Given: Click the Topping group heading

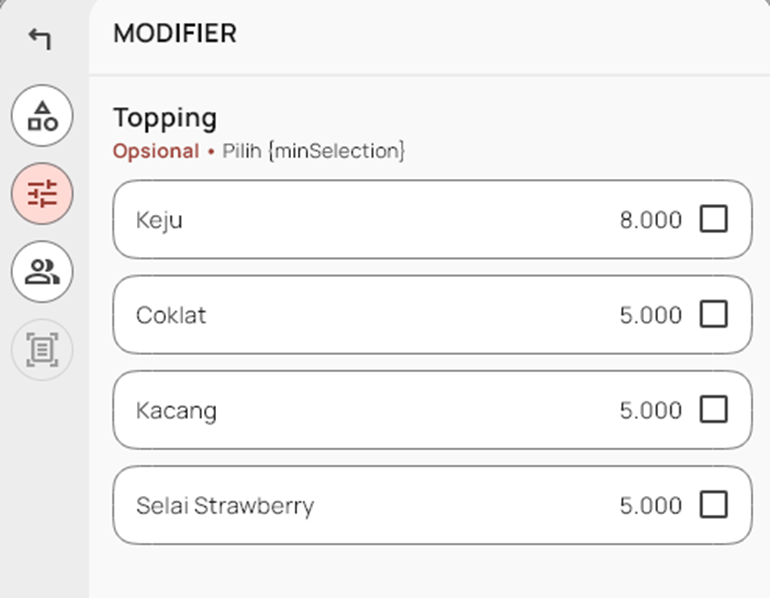Looking at the screenshot, I should pyautogui.click(x=165, y=117).
